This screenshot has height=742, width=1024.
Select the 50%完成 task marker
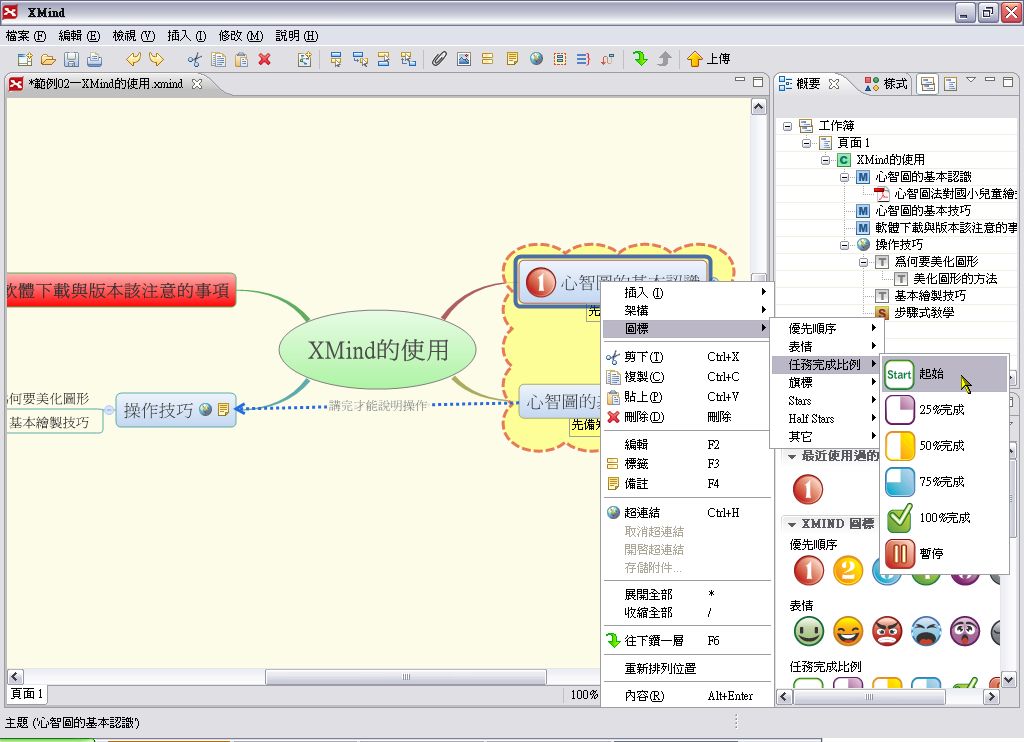[944, 446]
